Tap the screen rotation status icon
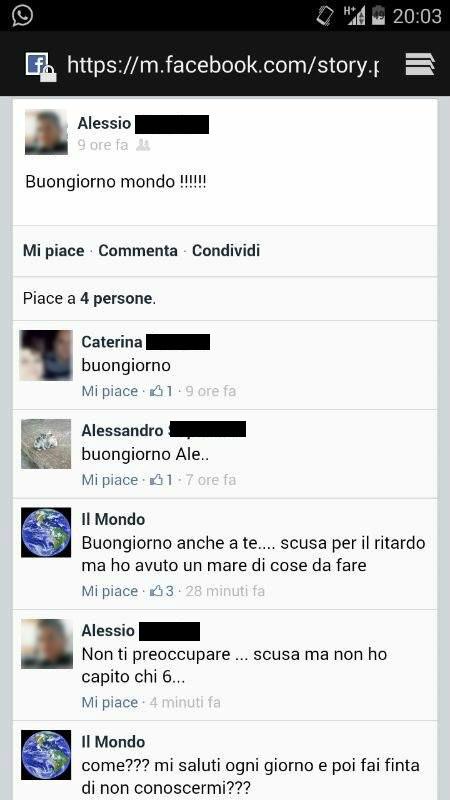The width and height of the screenshot is (450, 800). pyautogui.click(x=325, y=16)
